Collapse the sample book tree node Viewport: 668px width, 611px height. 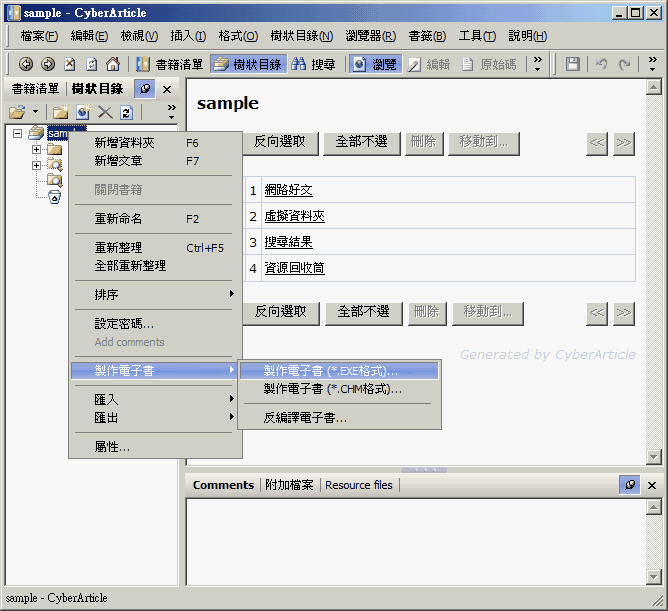pos(18,133)
